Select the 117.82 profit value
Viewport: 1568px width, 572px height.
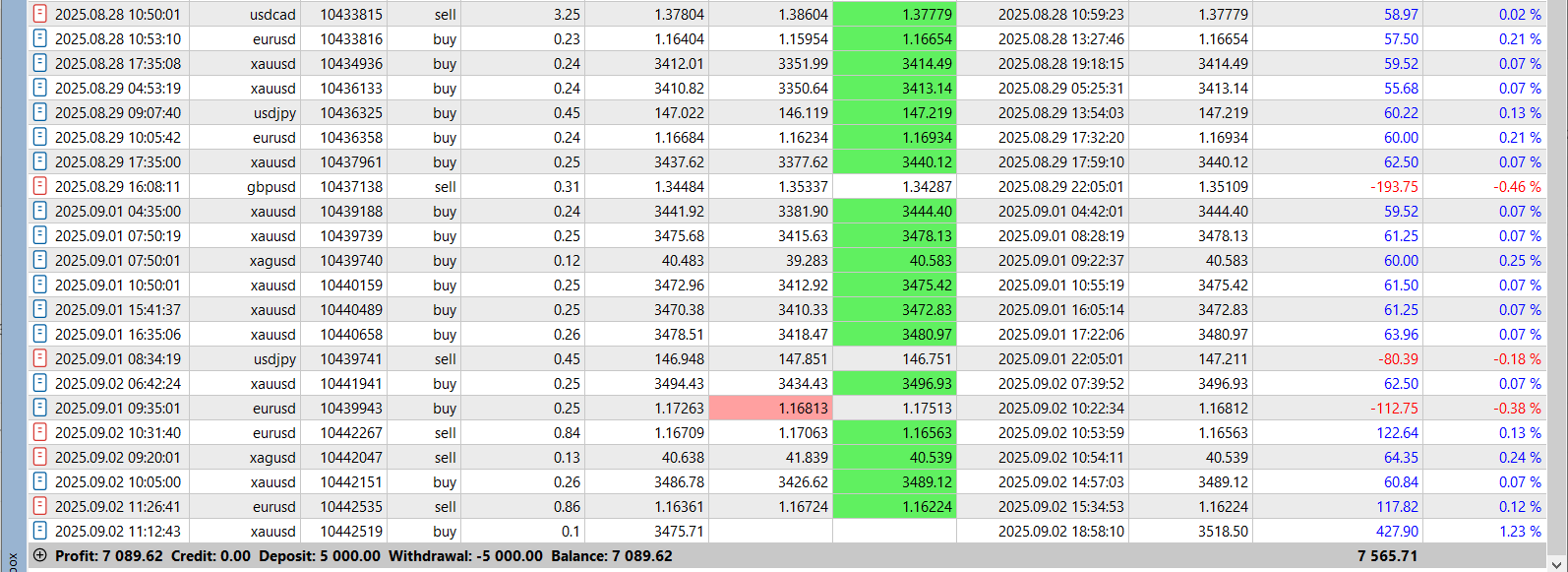1397,507
